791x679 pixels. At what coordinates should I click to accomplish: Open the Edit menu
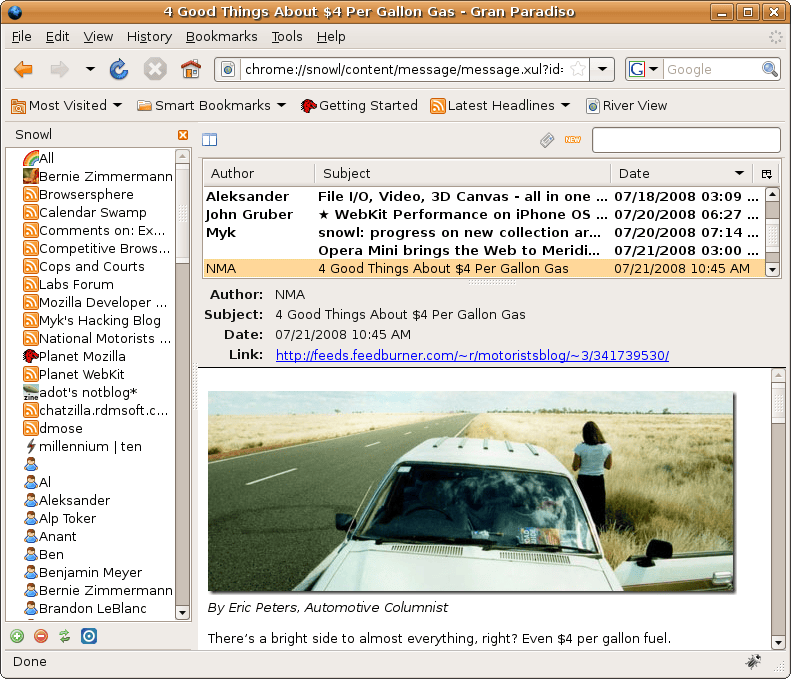point(57,37)
